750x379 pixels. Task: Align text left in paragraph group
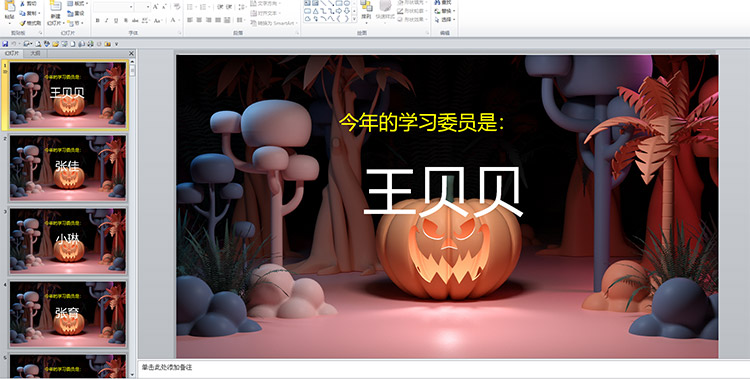(189, 20)
